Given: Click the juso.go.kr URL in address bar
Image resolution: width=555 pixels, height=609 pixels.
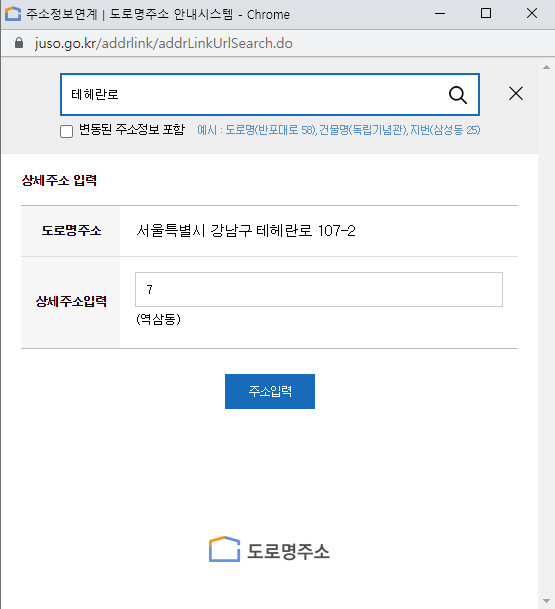Looking at the screenshot, I should [x=164, y=43].
